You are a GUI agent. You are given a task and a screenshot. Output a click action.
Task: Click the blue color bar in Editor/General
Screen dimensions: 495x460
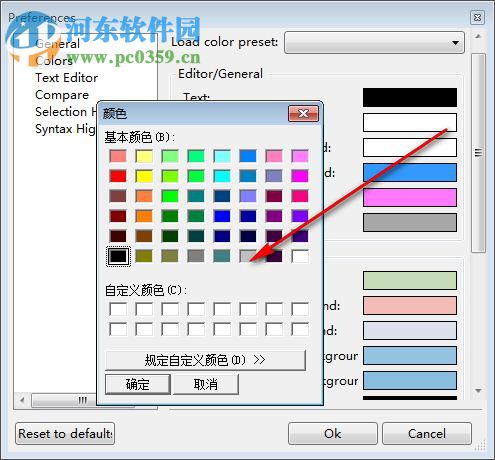[x=410, y=172]
